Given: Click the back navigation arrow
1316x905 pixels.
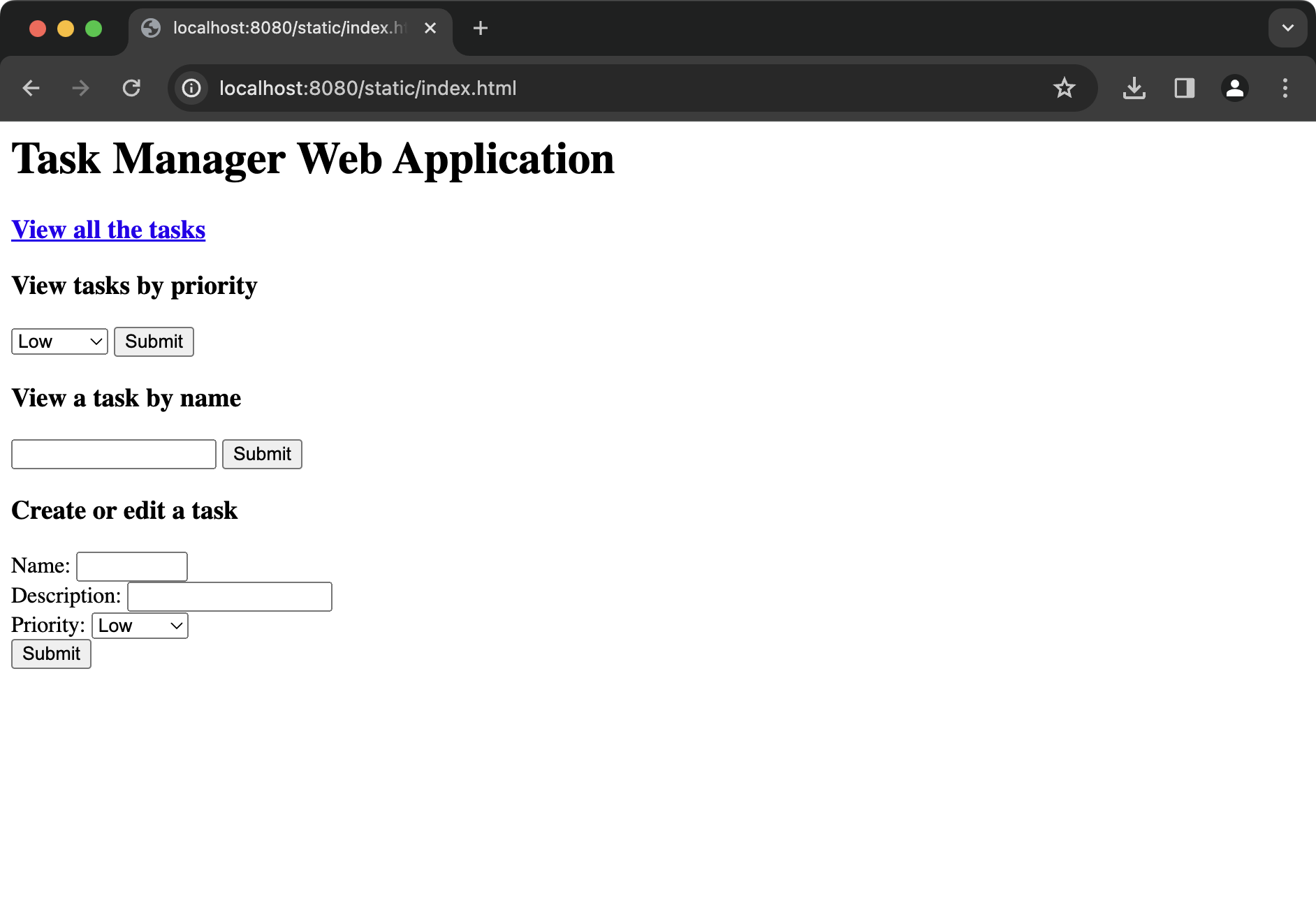Looking at the screenshot, I should click(31, 88).
